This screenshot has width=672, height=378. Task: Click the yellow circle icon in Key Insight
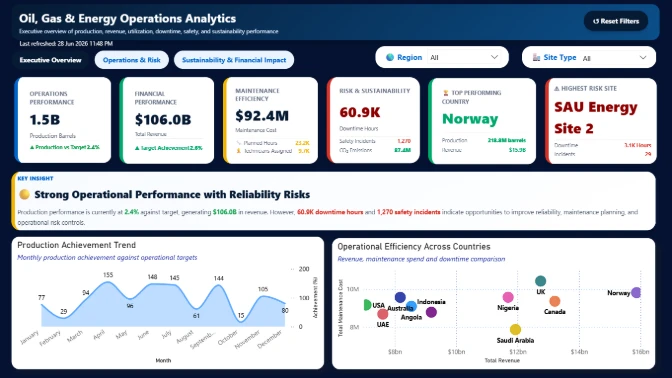click(x=24, y=194)
